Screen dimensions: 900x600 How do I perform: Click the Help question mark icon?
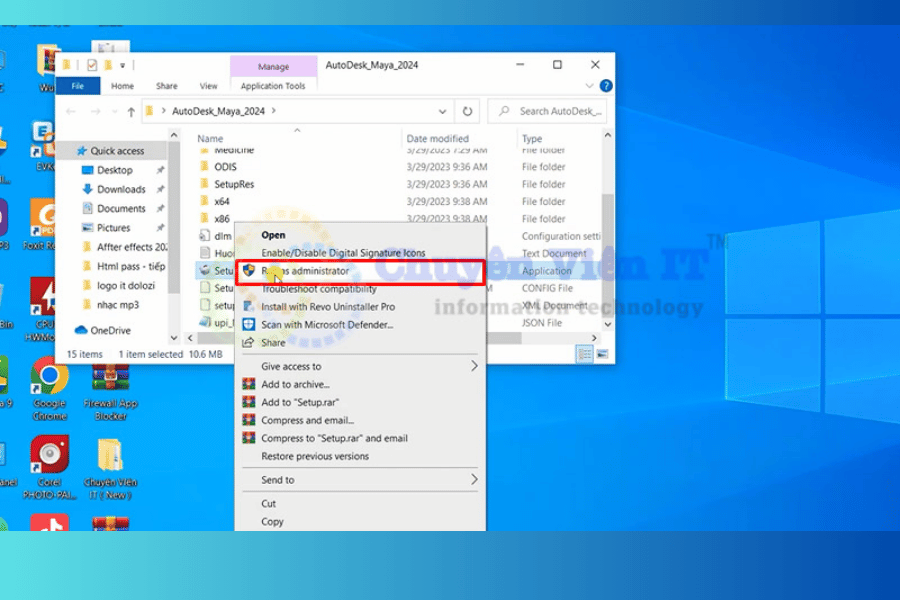(x=605, y=86)
